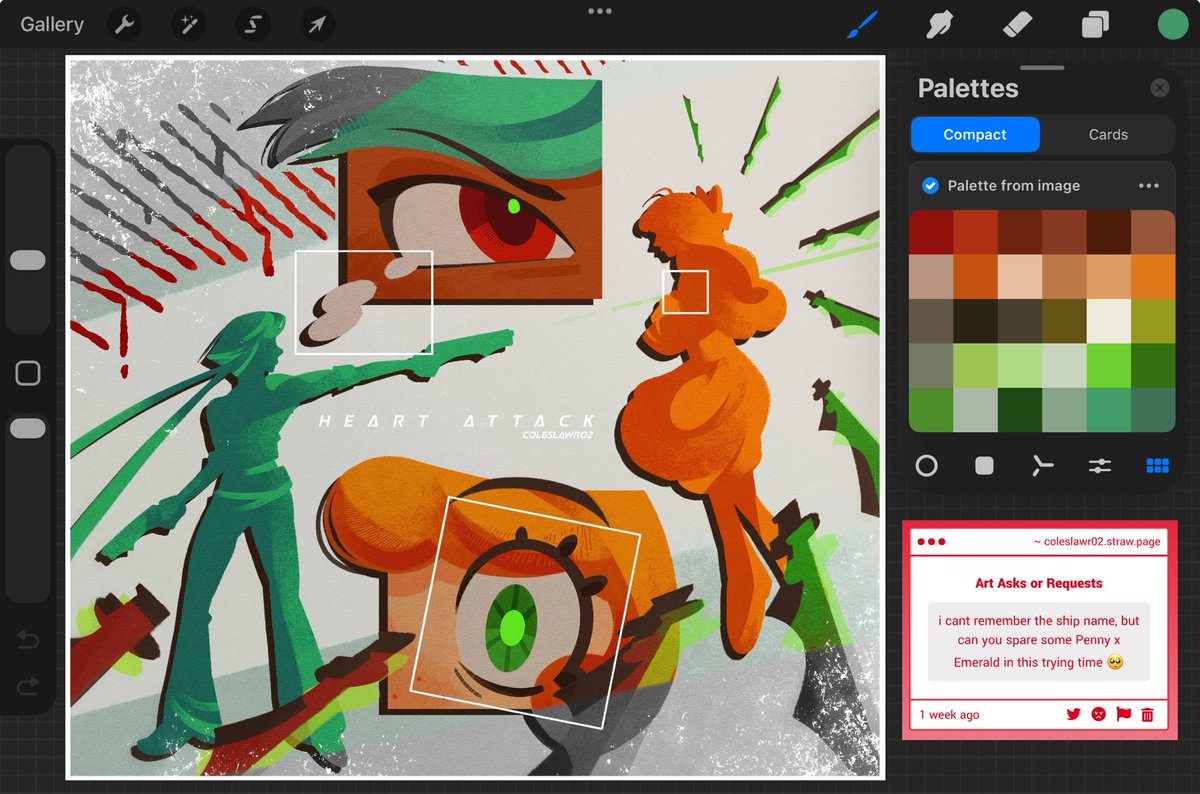1200x794 pixels.
Task: Switch to the Value sliders picker
Action: 1100,465
